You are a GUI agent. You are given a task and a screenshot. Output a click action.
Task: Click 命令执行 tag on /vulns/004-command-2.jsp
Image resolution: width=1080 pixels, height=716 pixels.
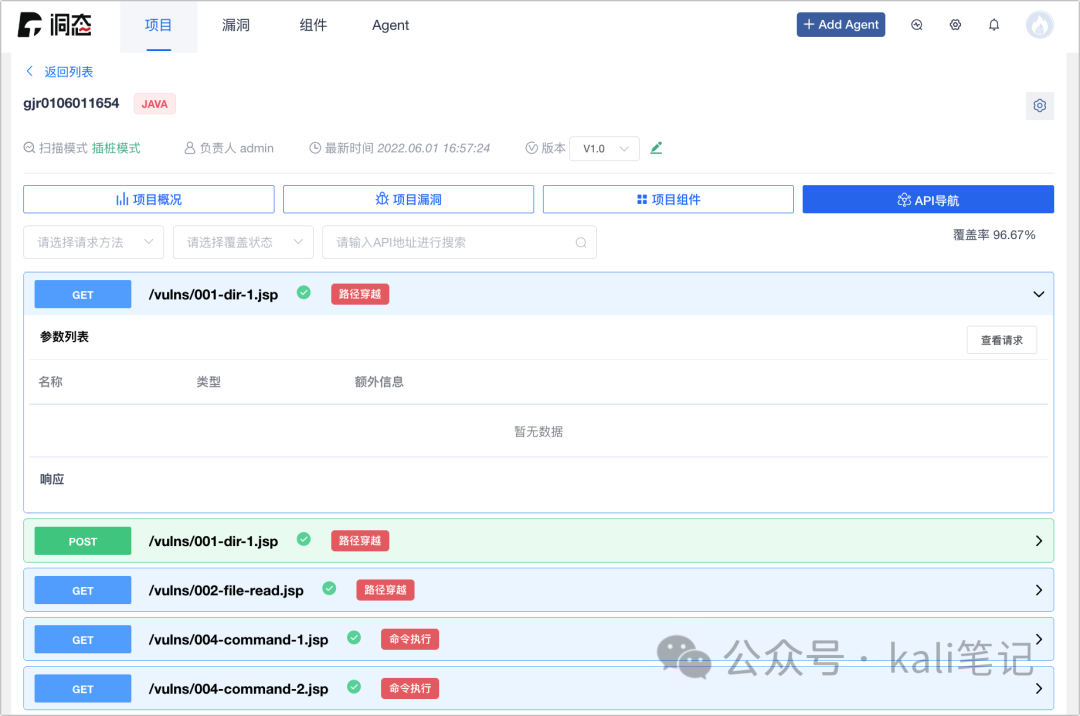410,688
